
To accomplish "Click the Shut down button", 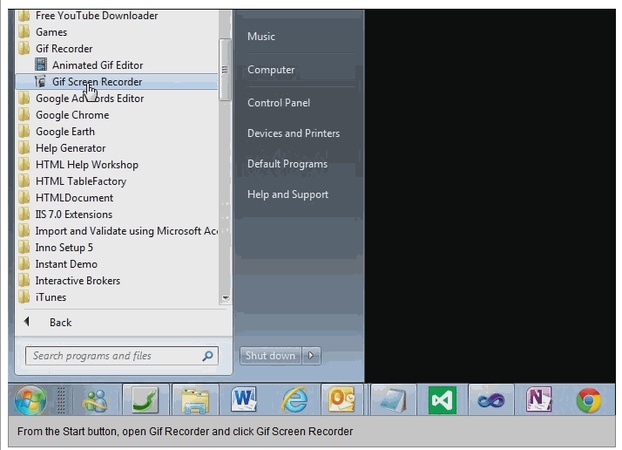I will click(270, 355).
